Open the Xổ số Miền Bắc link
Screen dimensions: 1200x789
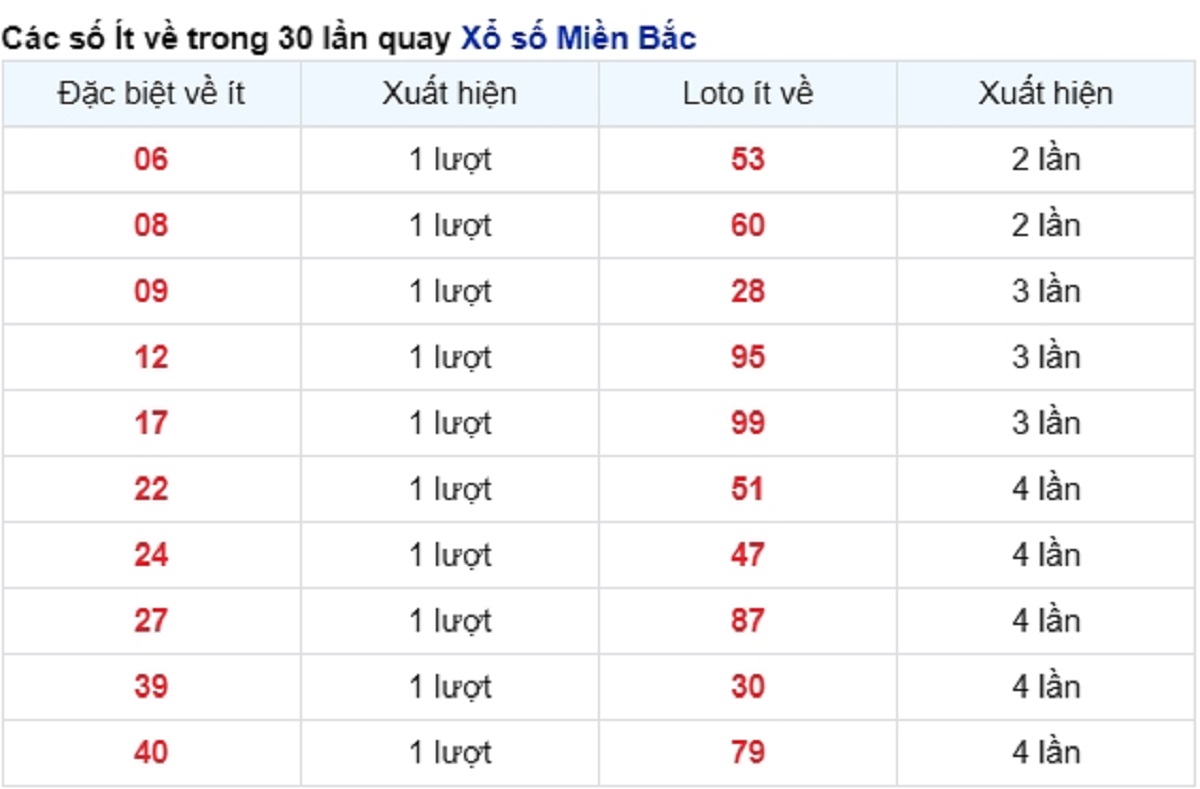pyautogui.click(x=578, y=39)
